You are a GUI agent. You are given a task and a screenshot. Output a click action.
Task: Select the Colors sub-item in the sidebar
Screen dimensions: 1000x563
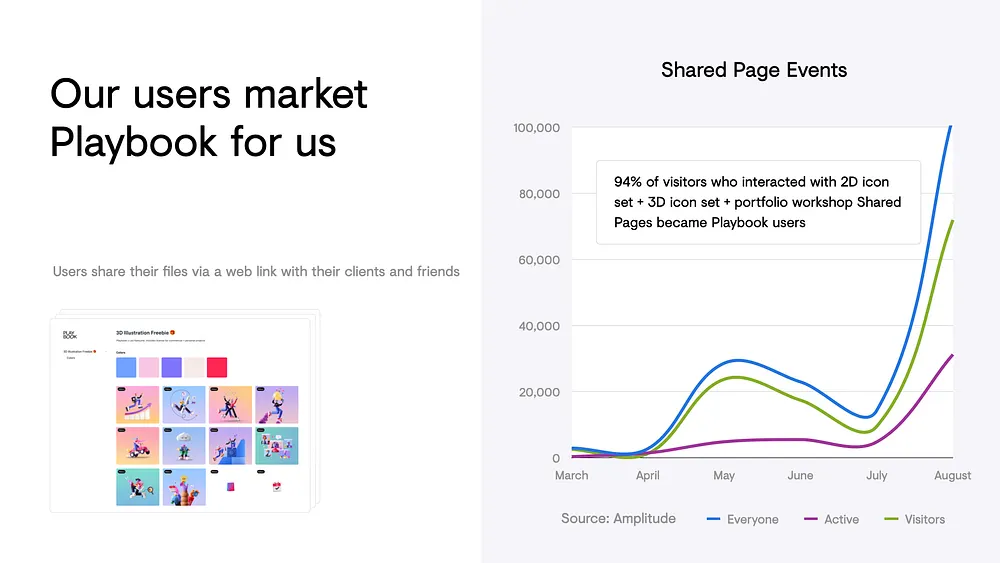coord(72,358)
